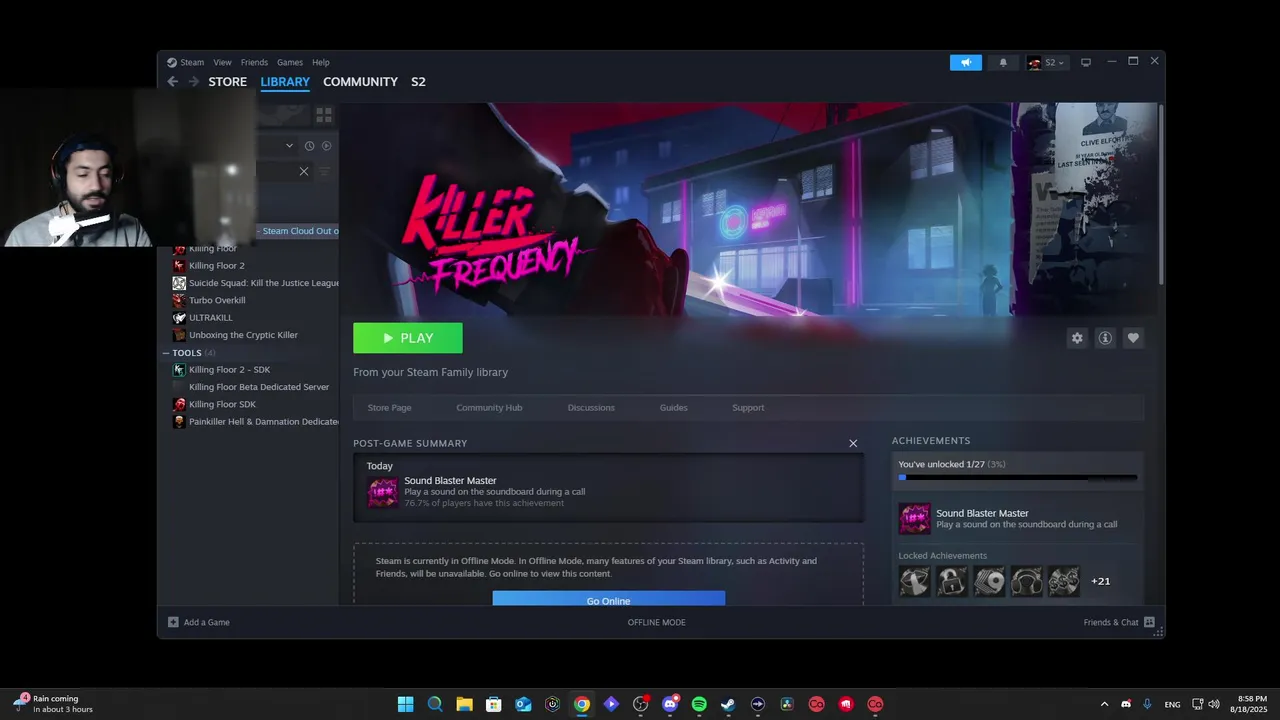
Task: View the locked dollar-signs achievement icon
Action: pyautogui.click(x=1063, y=581)
